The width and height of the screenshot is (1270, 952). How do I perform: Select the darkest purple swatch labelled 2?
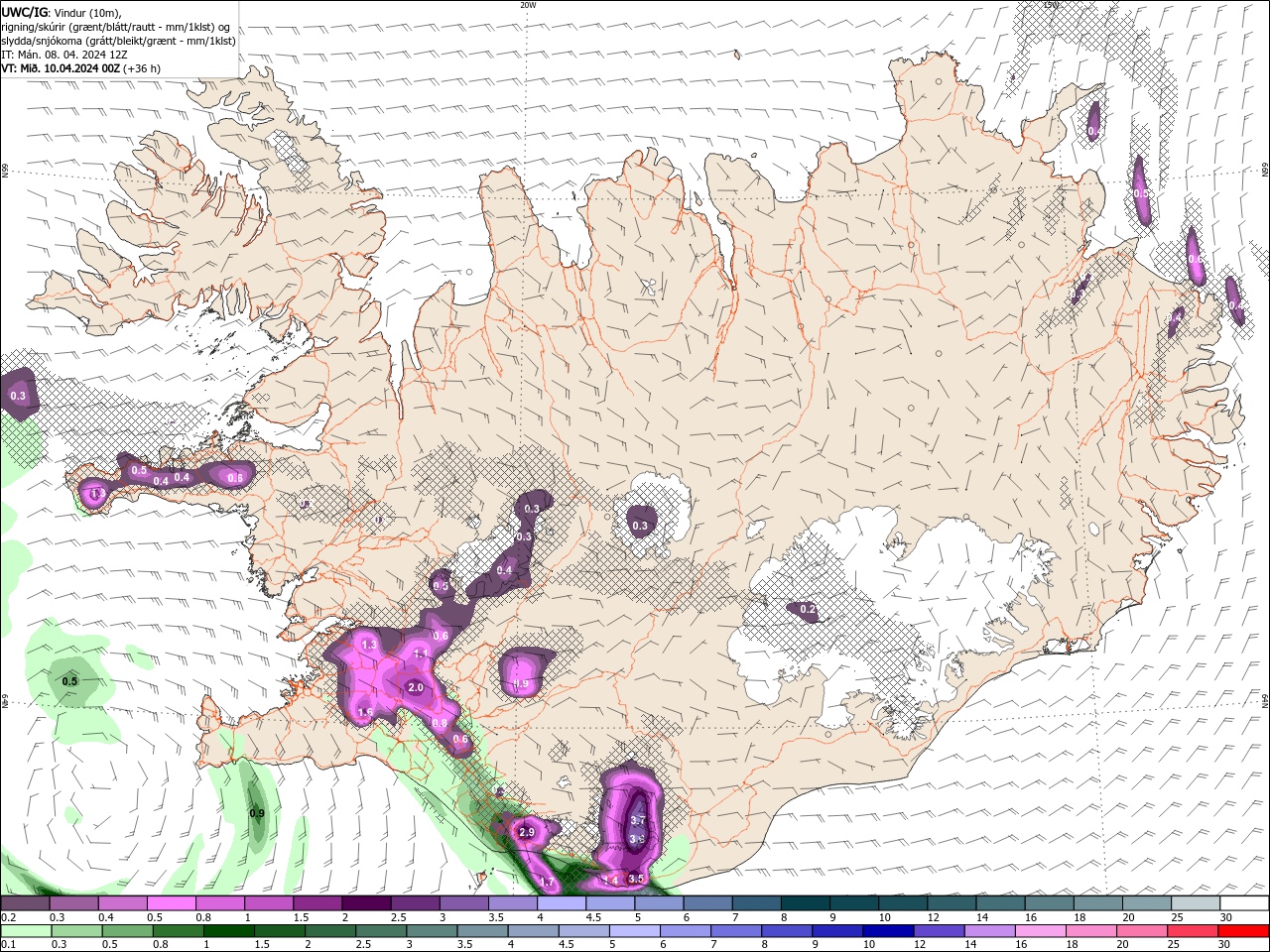(366, 903)
